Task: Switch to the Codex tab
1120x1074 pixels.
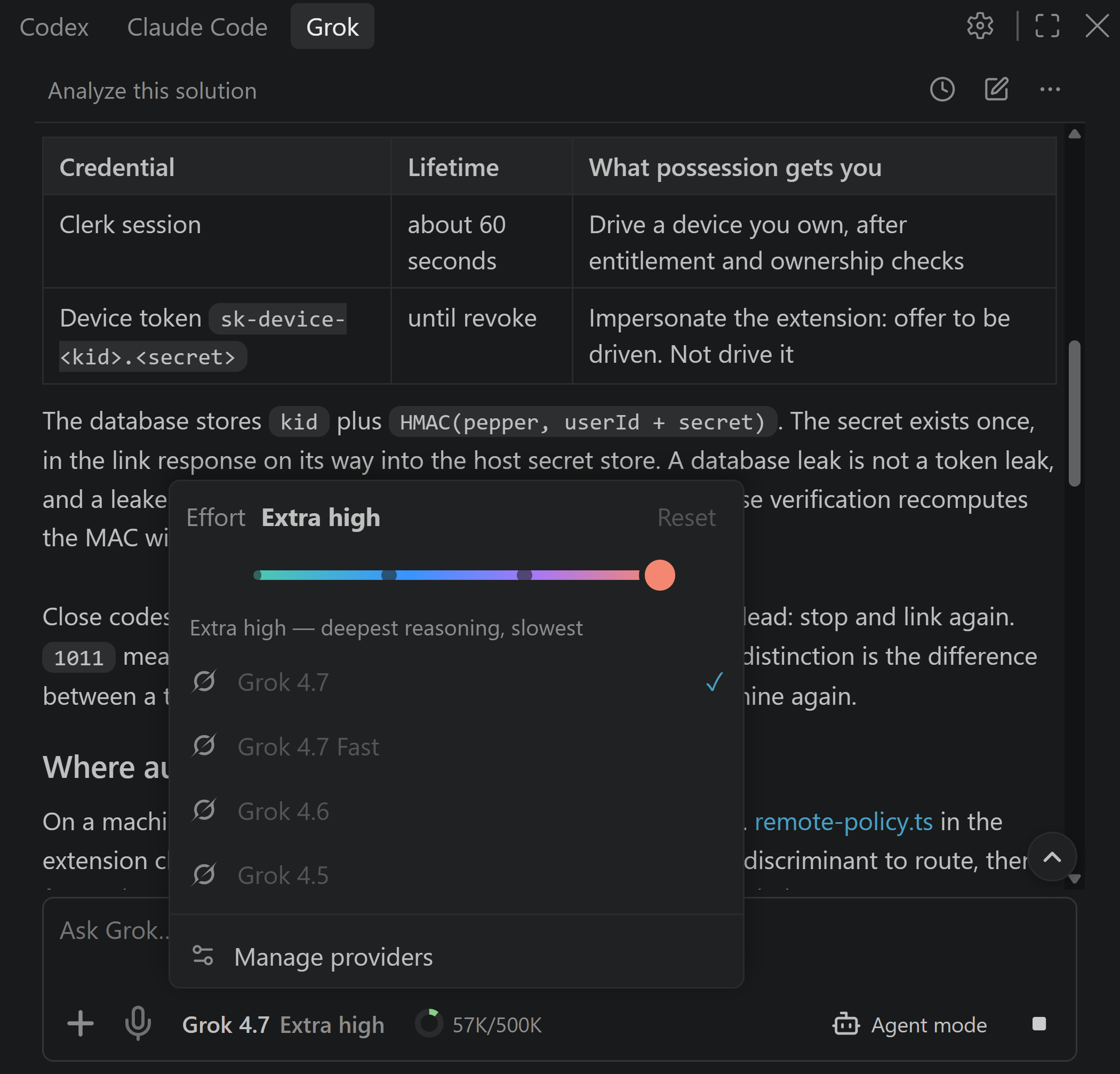Action: tap(54, 27)
